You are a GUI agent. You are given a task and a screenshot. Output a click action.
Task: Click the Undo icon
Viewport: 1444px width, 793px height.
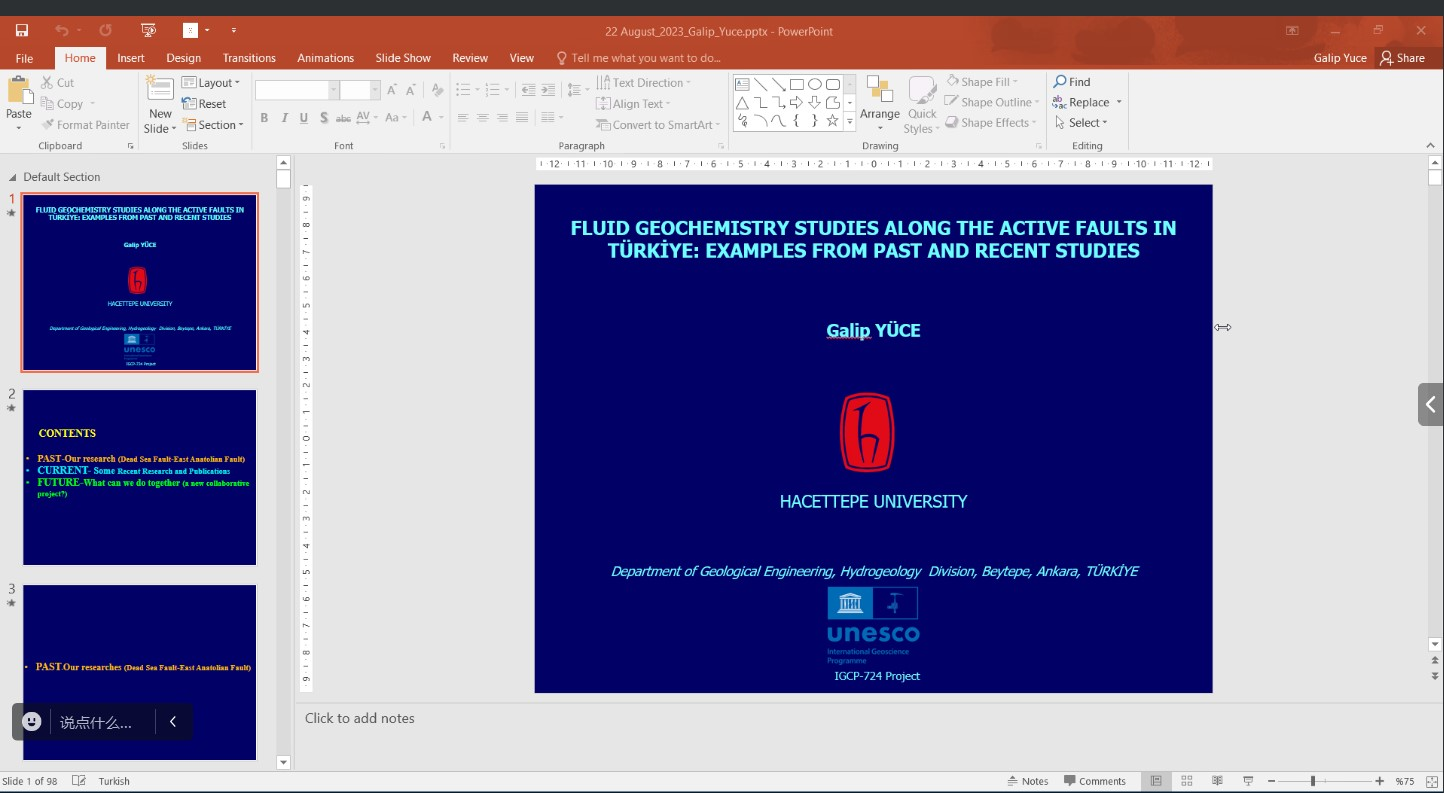62,31
